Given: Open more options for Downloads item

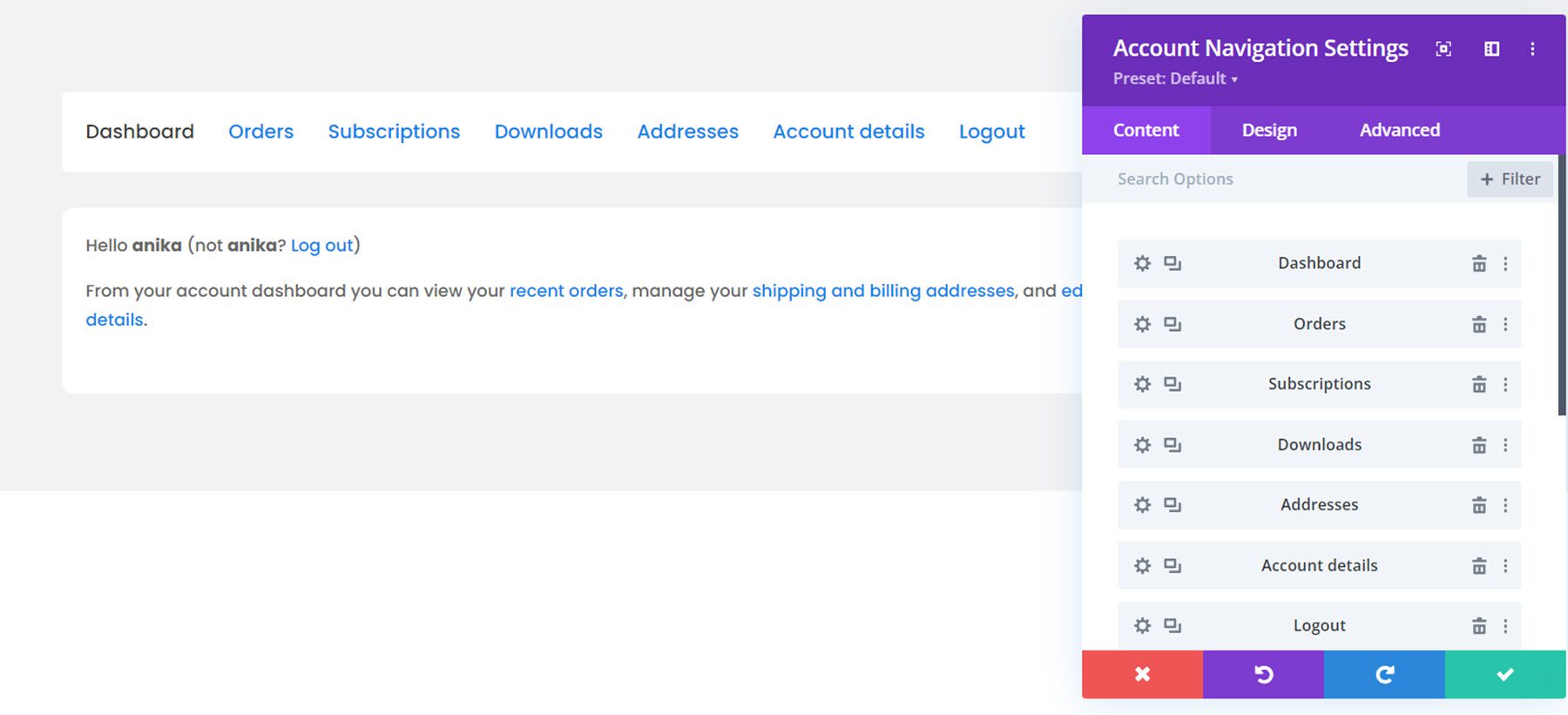Looking at the screenshot, I should (1505, 445).
